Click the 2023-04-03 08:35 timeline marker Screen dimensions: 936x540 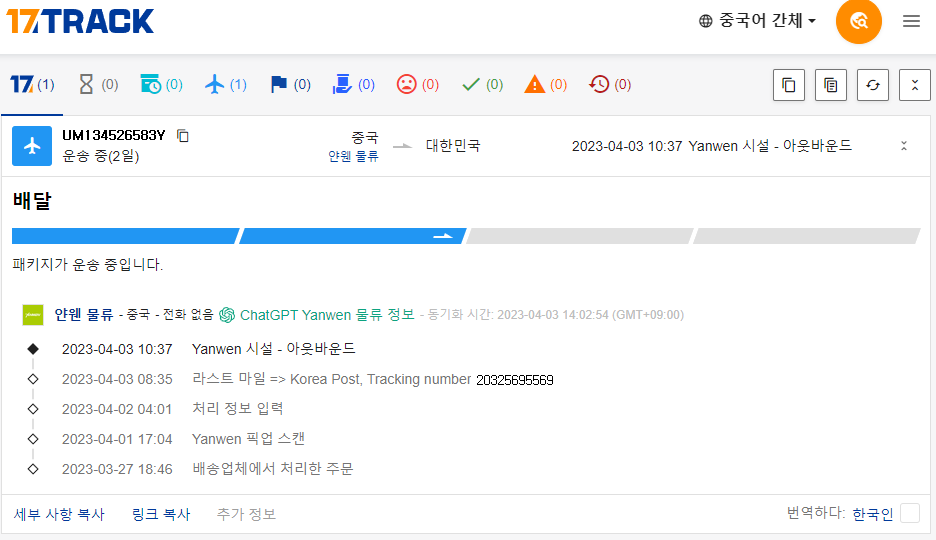click(x=33, y=379)
